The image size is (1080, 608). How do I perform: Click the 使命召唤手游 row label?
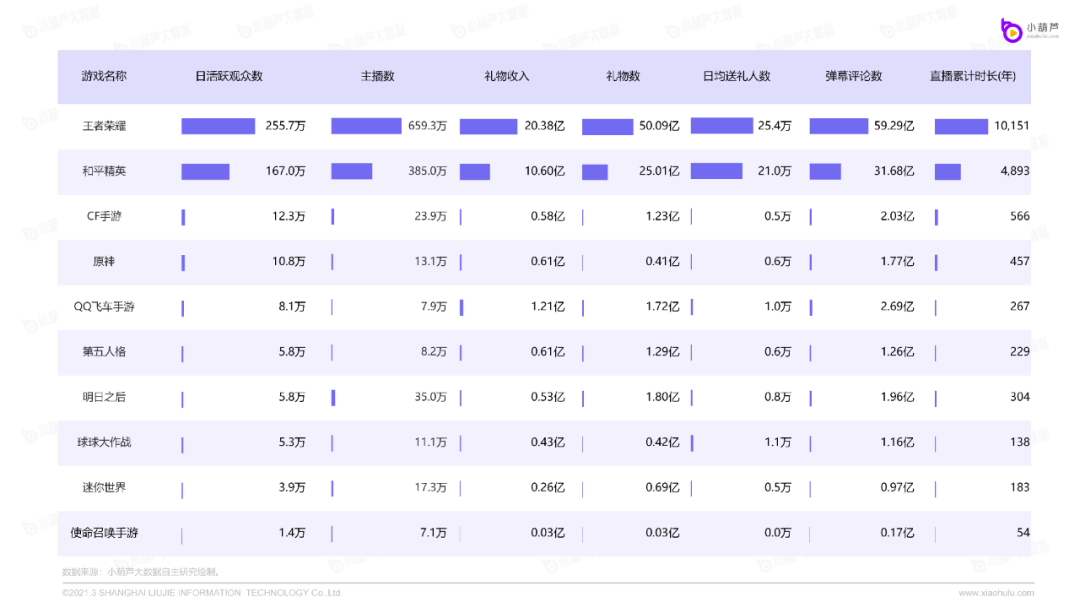pos(104,533)
